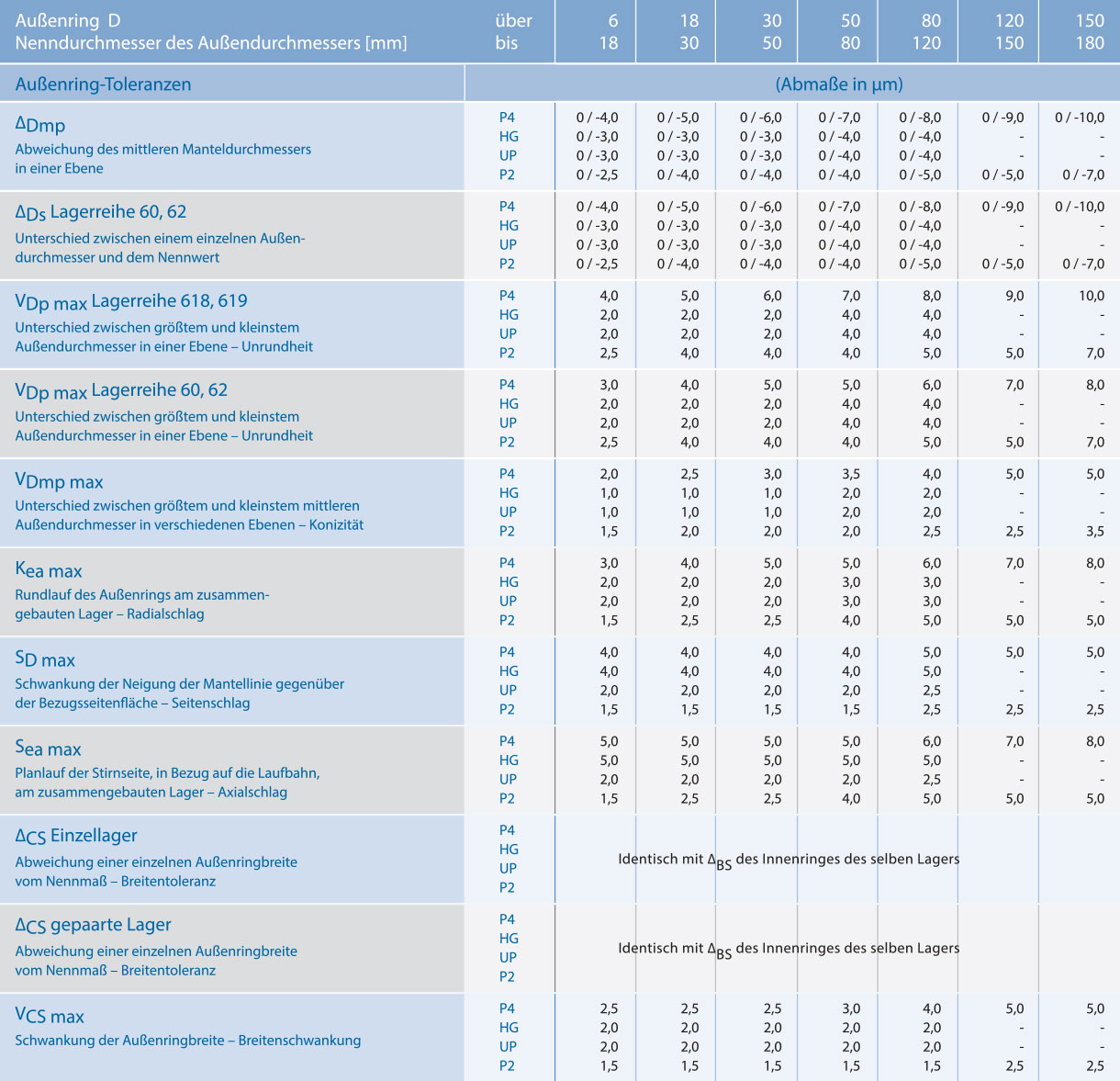The image size is (1120, 1081).
Task: Click the 'über' label in header row
Action: point(513,20)
